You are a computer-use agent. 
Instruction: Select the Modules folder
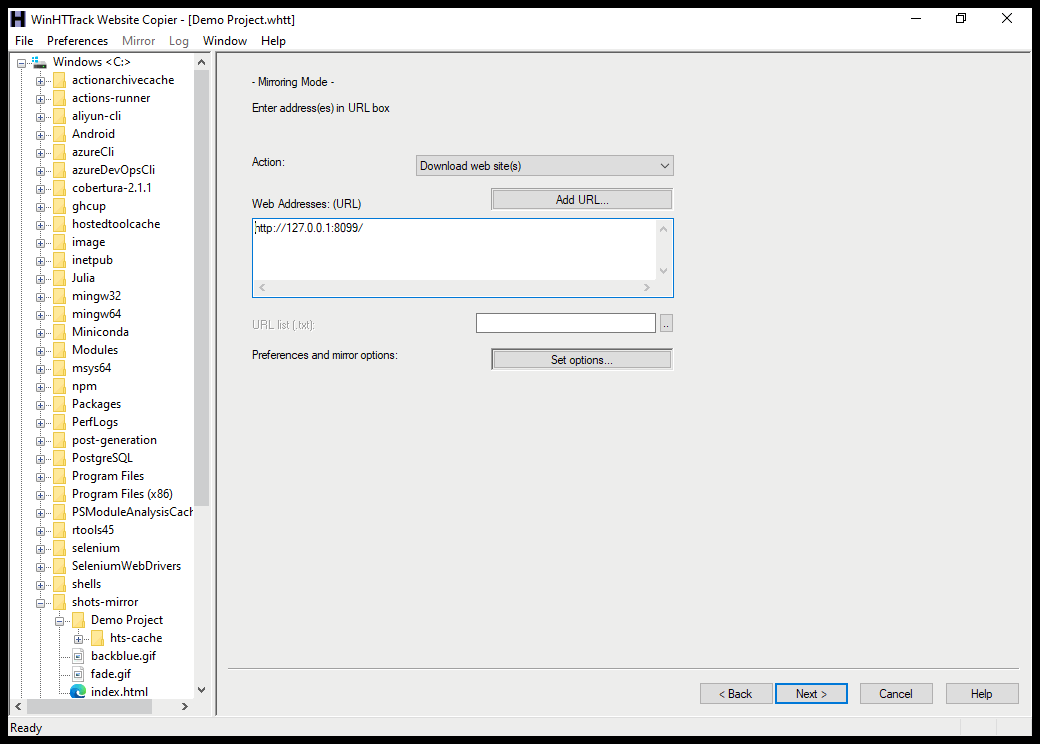tap(95, 350)
